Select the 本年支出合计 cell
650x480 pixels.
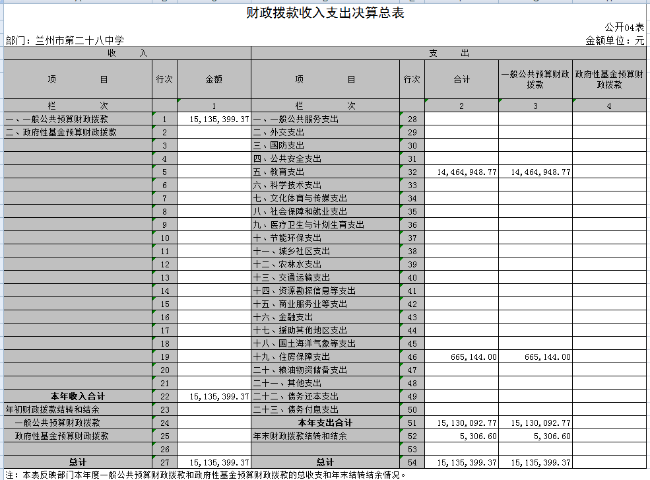tap(325, 423)
